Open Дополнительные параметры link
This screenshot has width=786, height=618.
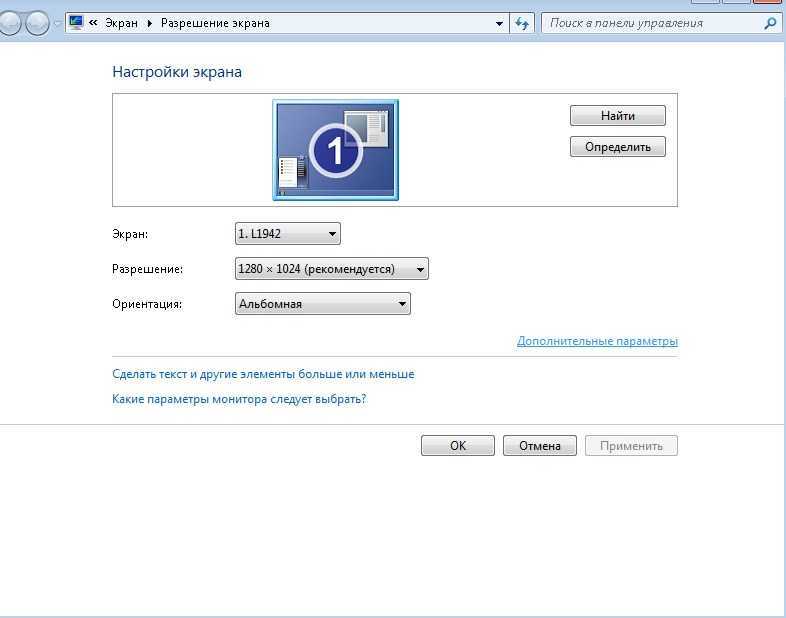pyautogui.click(x=597, y=341)
